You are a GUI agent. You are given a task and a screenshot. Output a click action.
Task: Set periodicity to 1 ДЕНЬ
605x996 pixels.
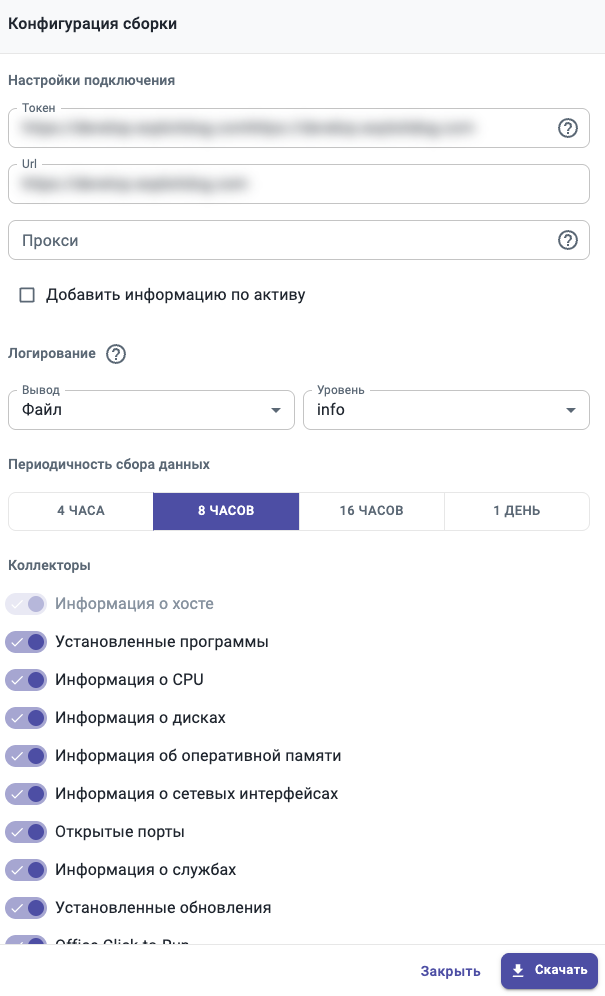pos(516,511)
